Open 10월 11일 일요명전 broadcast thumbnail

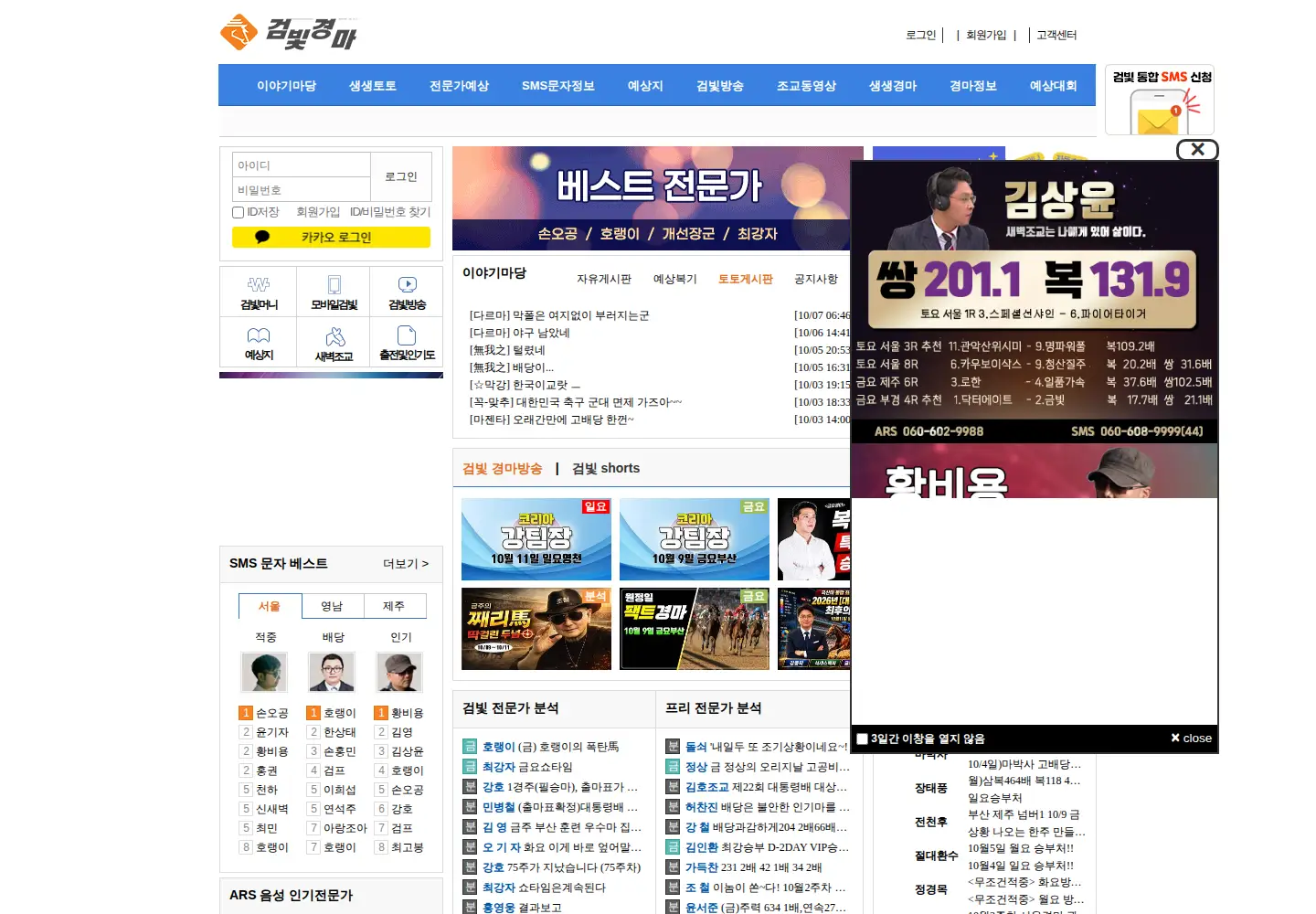tap(536, 539)
